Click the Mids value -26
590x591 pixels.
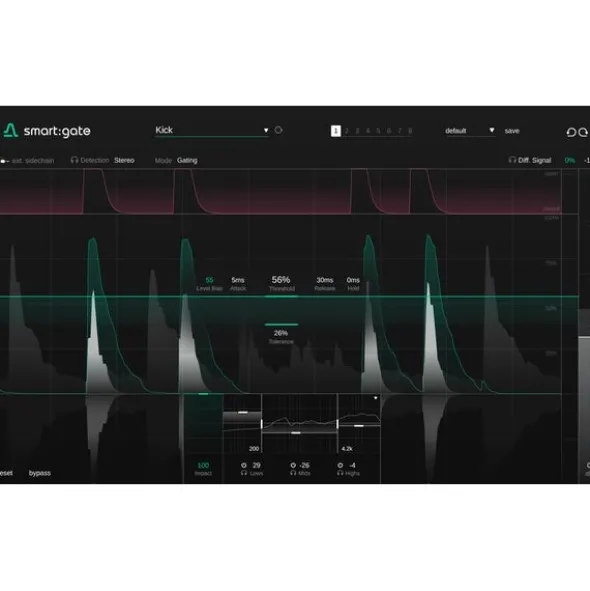tap(305, 465)
